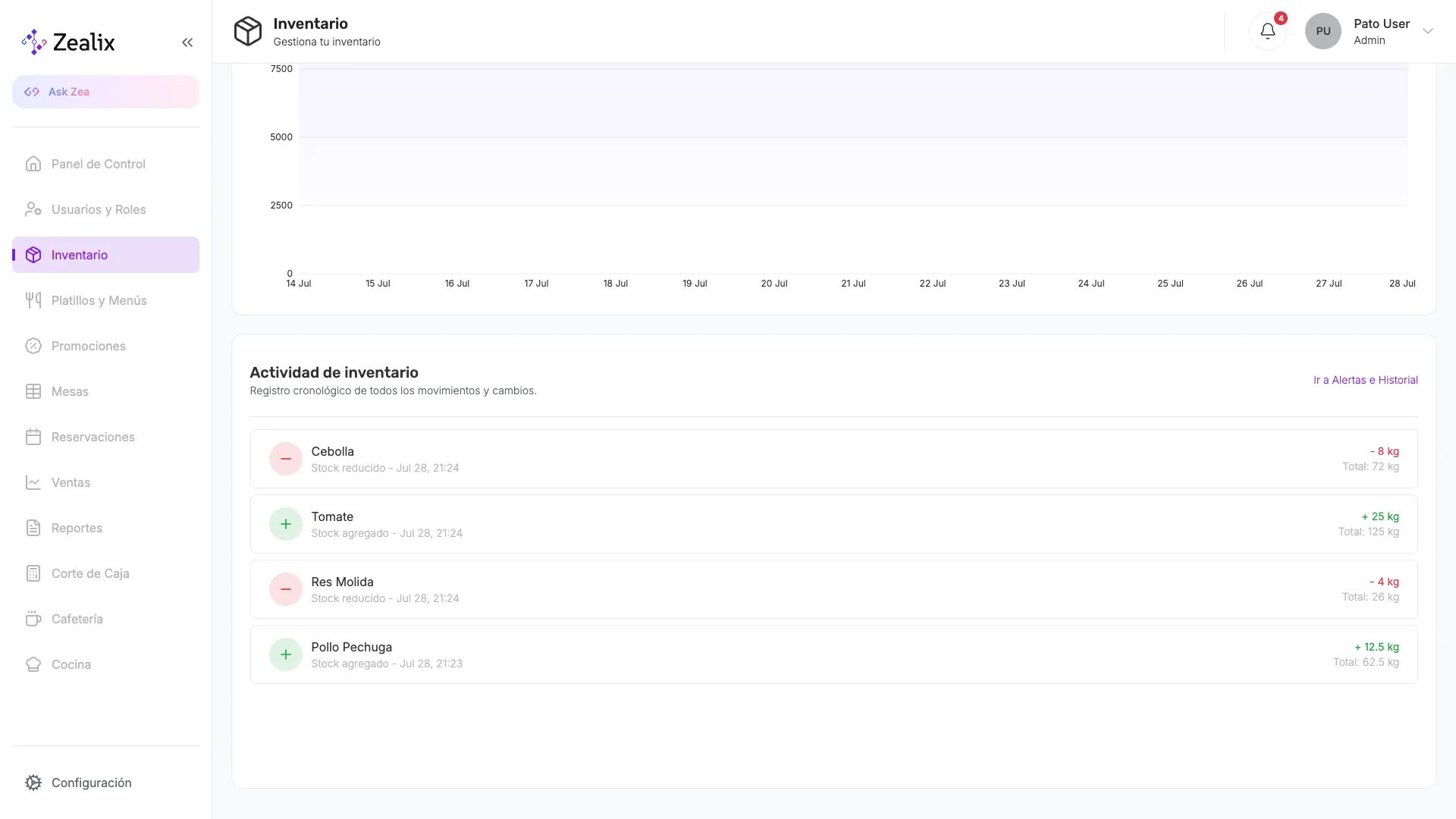This screenshot has height=819, width=1456.
Task: Click the PU user avatar
Action: pyautogui.click(x=1323, y=31)
